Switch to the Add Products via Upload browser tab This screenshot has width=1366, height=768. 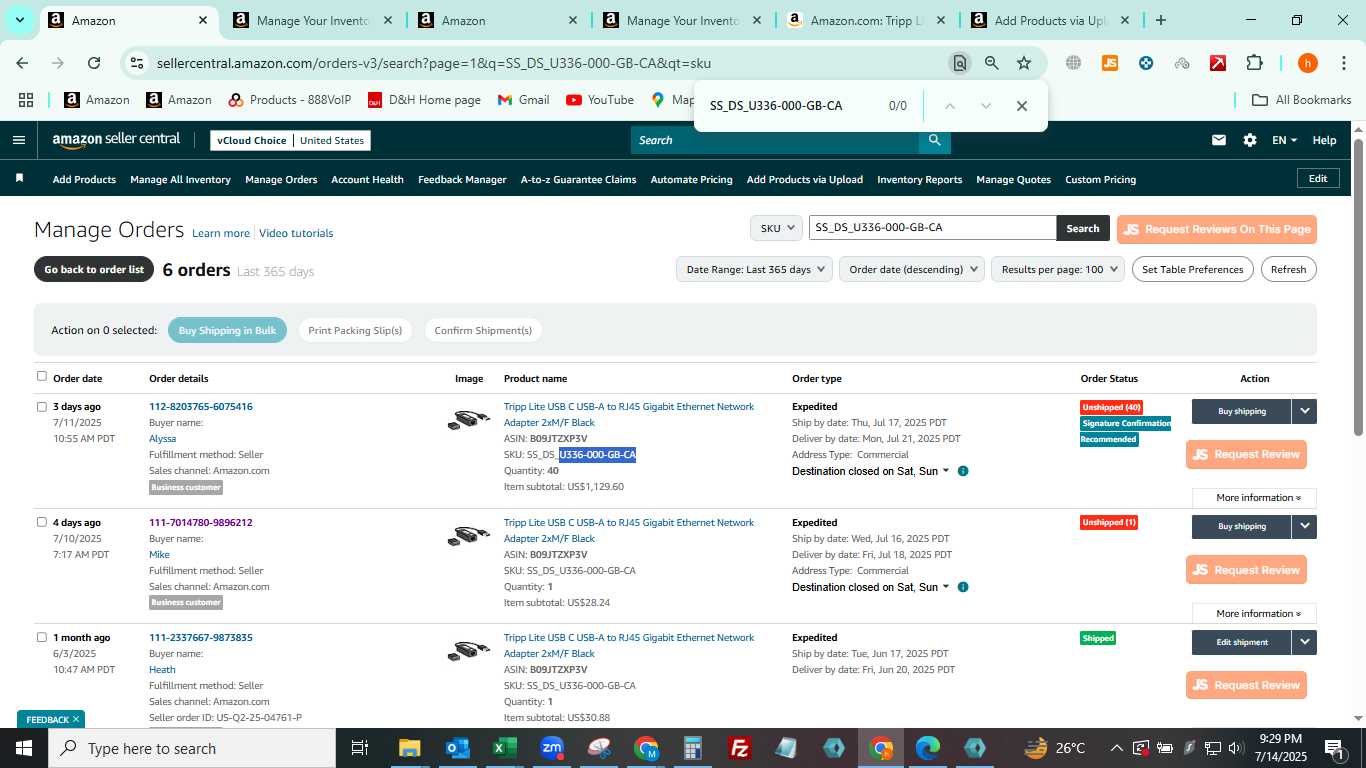pos(1050,20)
